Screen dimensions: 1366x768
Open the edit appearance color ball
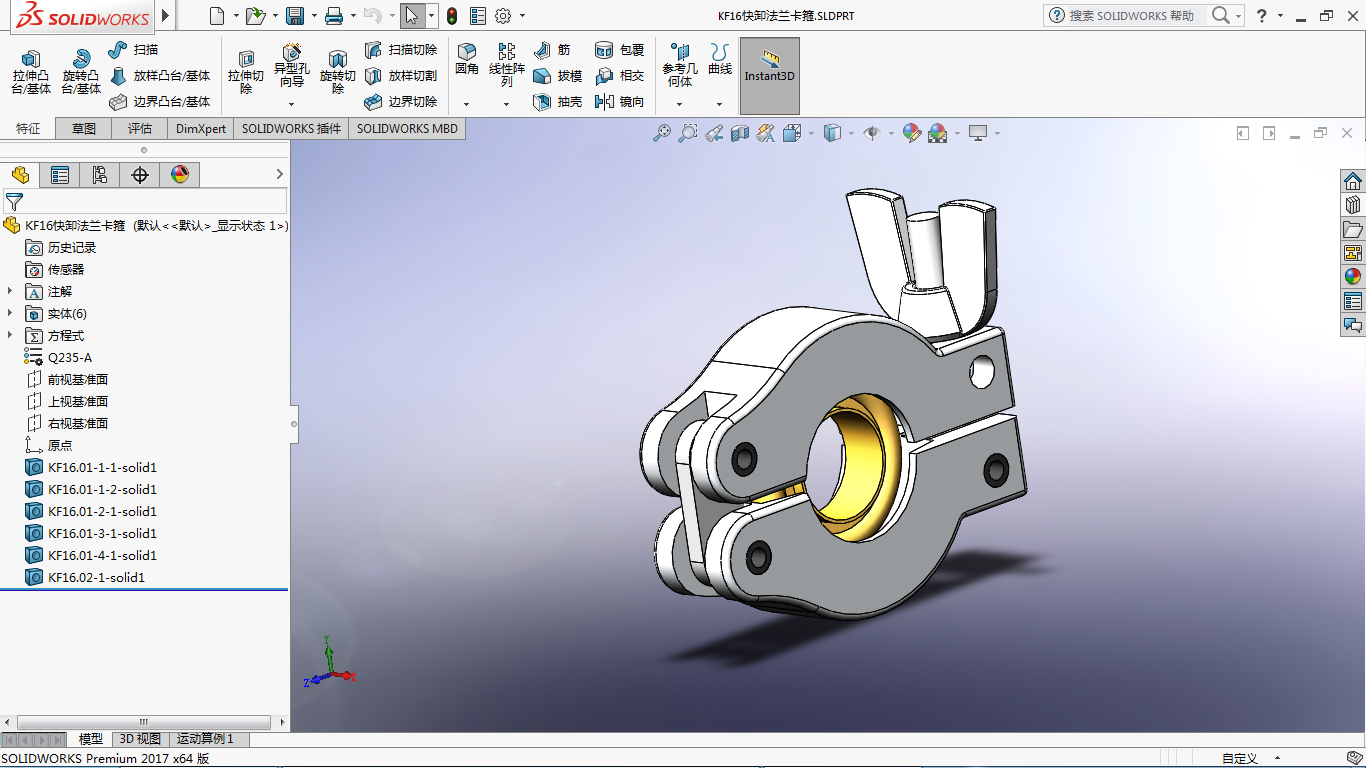[x=911, y=133]
